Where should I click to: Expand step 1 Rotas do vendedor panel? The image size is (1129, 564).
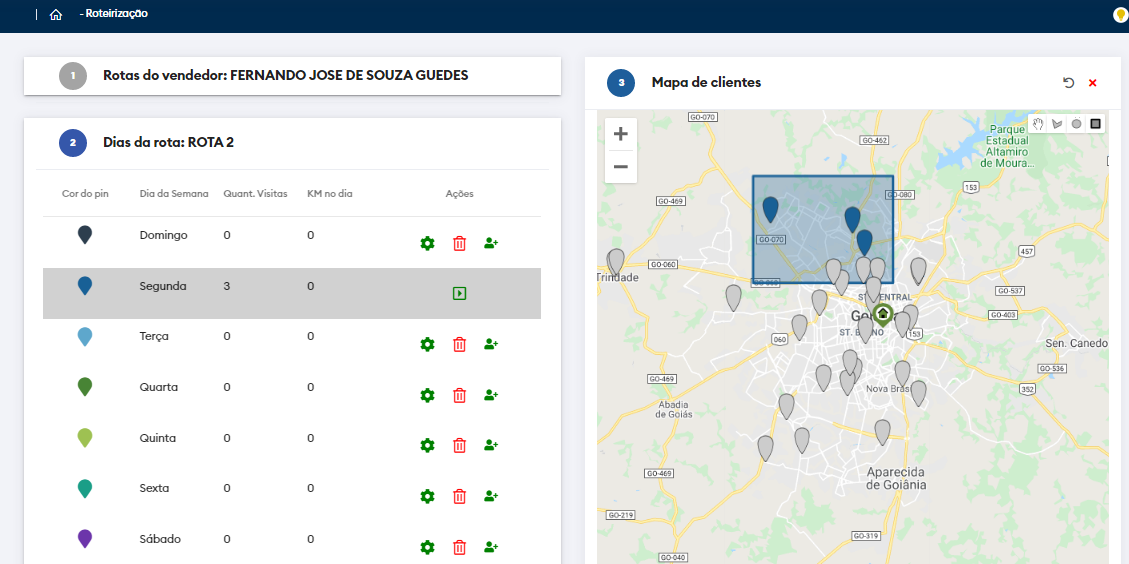(x=285, y=76)
